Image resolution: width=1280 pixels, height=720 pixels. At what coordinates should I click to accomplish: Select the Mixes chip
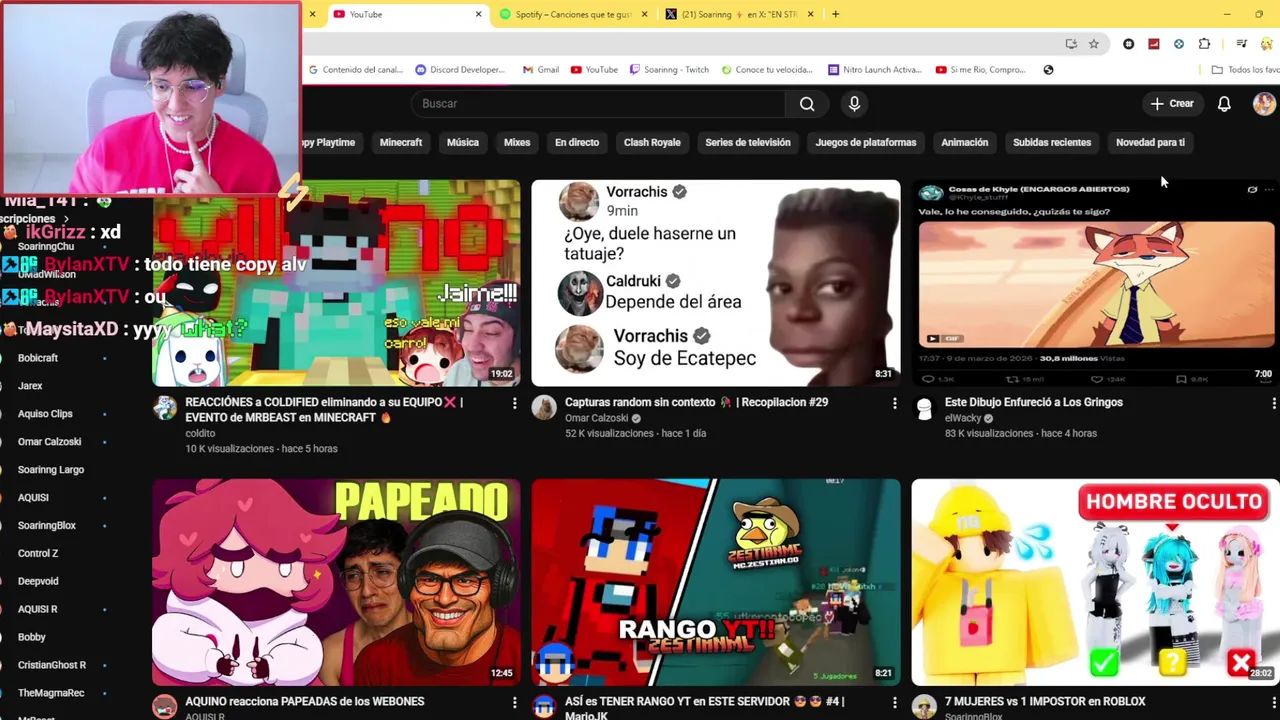pyautogui.click(x=517, y=143)
